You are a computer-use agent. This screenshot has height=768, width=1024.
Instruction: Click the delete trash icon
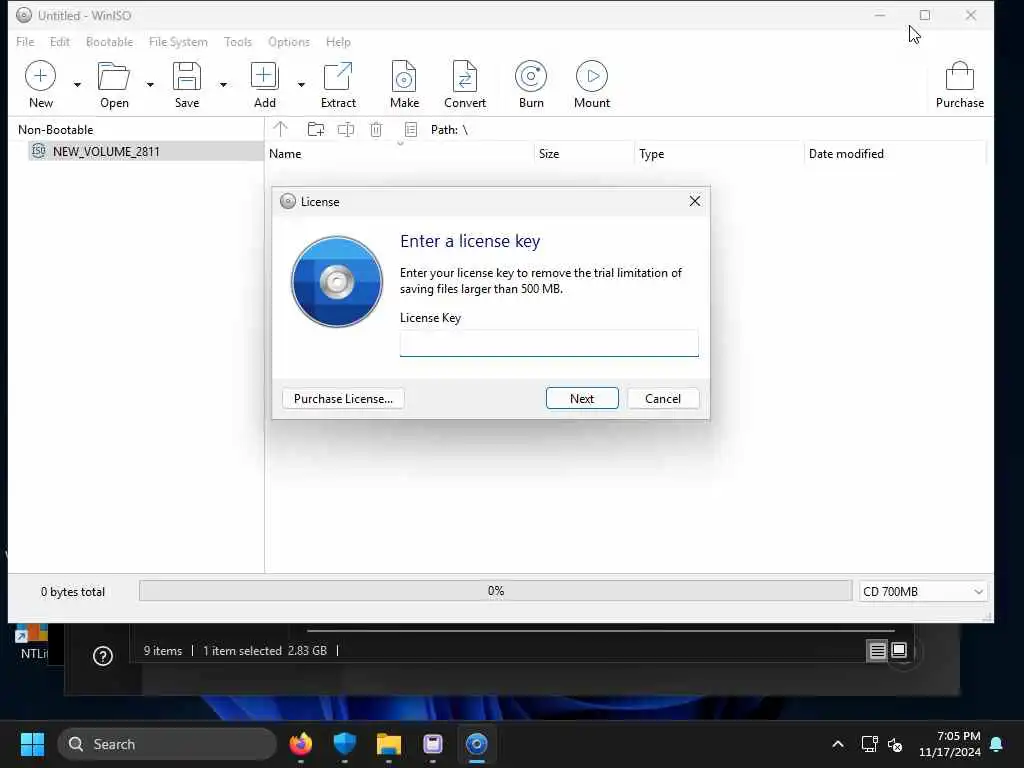[376, 129]
